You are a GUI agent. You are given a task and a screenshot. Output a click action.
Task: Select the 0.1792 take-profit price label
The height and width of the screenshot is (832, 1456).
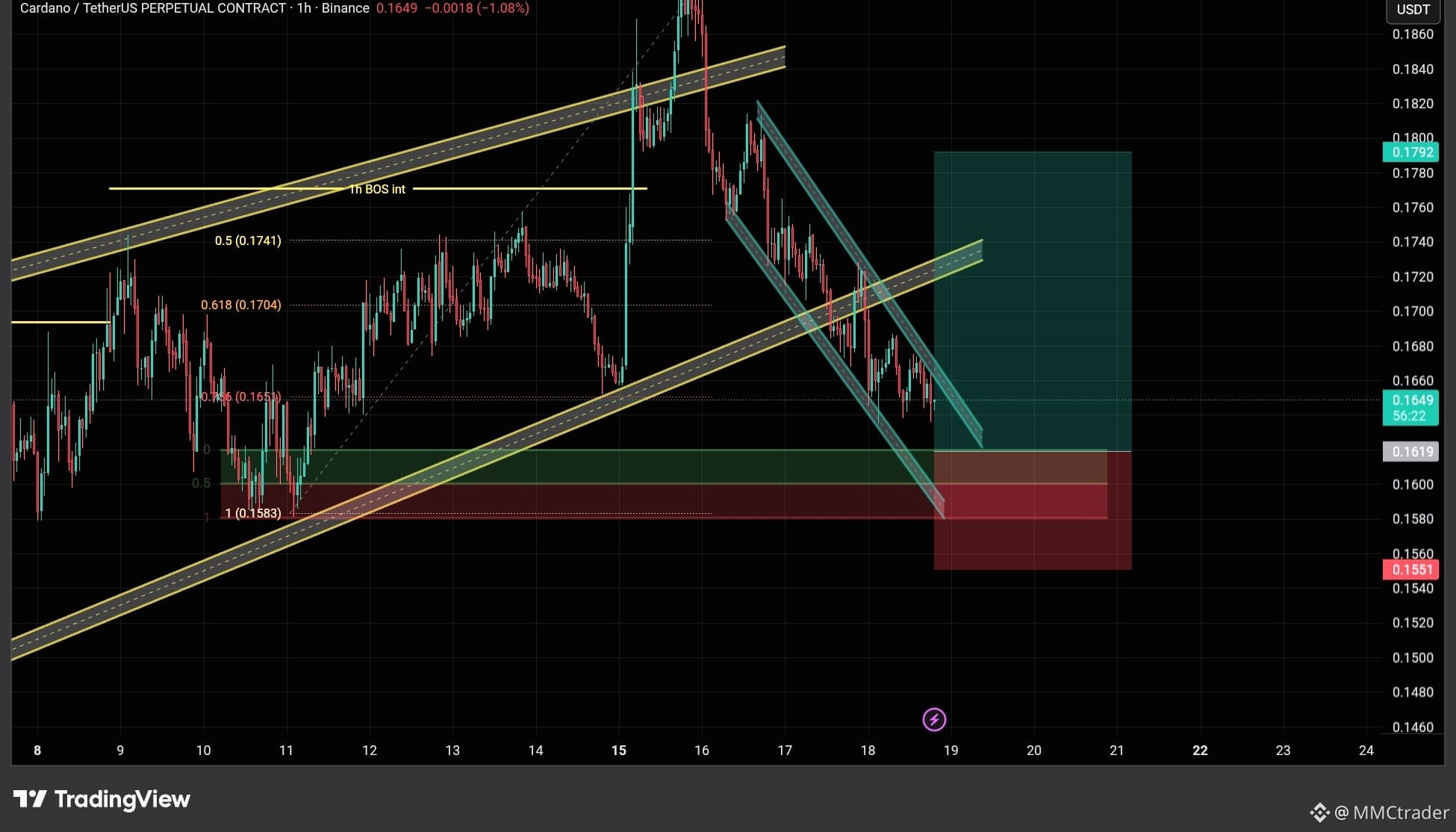[x=1410, y=152]
